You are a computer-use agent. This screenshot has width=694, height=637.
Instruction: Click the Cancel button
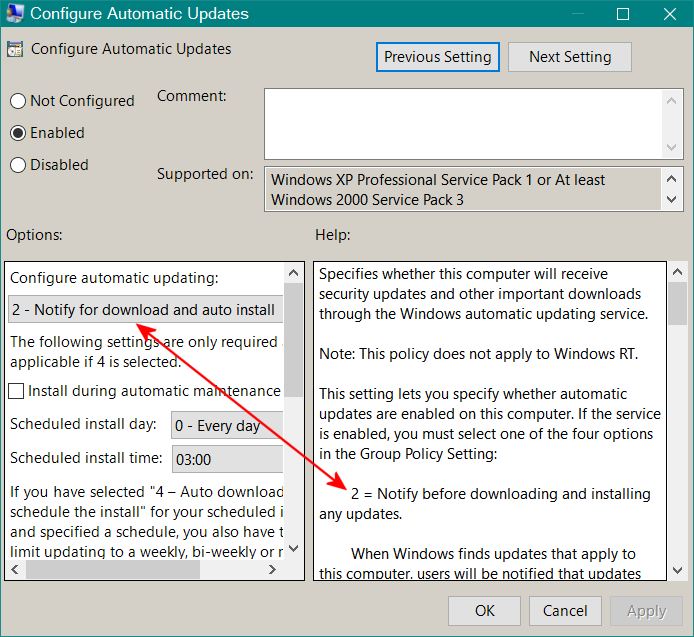[x=565, y=611]
